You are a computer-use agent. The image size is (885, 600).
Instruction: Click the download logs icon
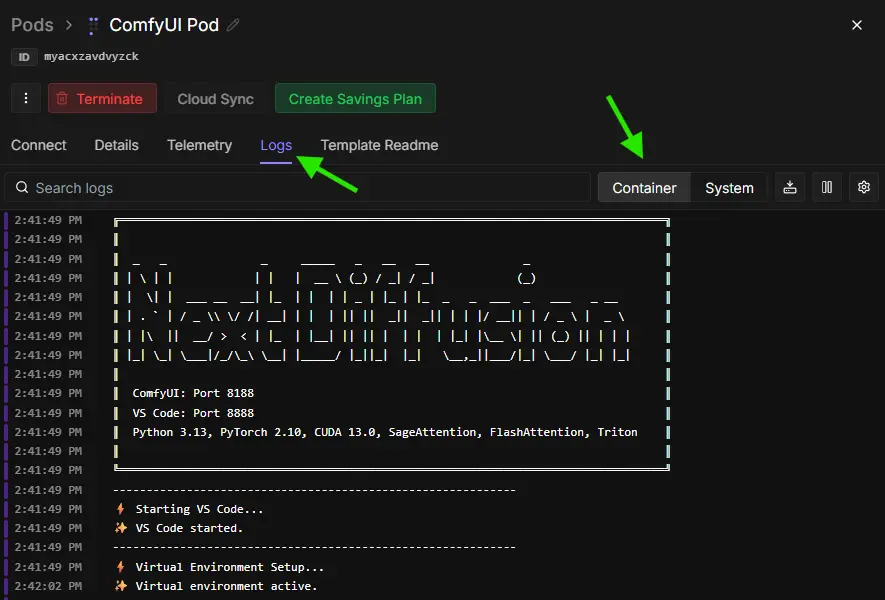[790, 187]
